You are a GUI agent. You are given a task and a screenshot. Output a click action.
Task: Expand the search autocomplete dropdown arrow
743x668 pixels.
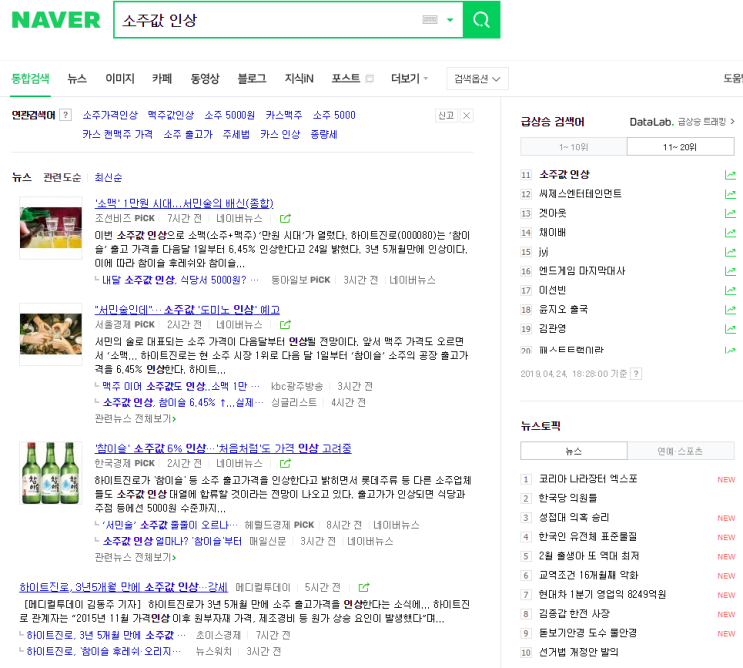tap(450, 20)
